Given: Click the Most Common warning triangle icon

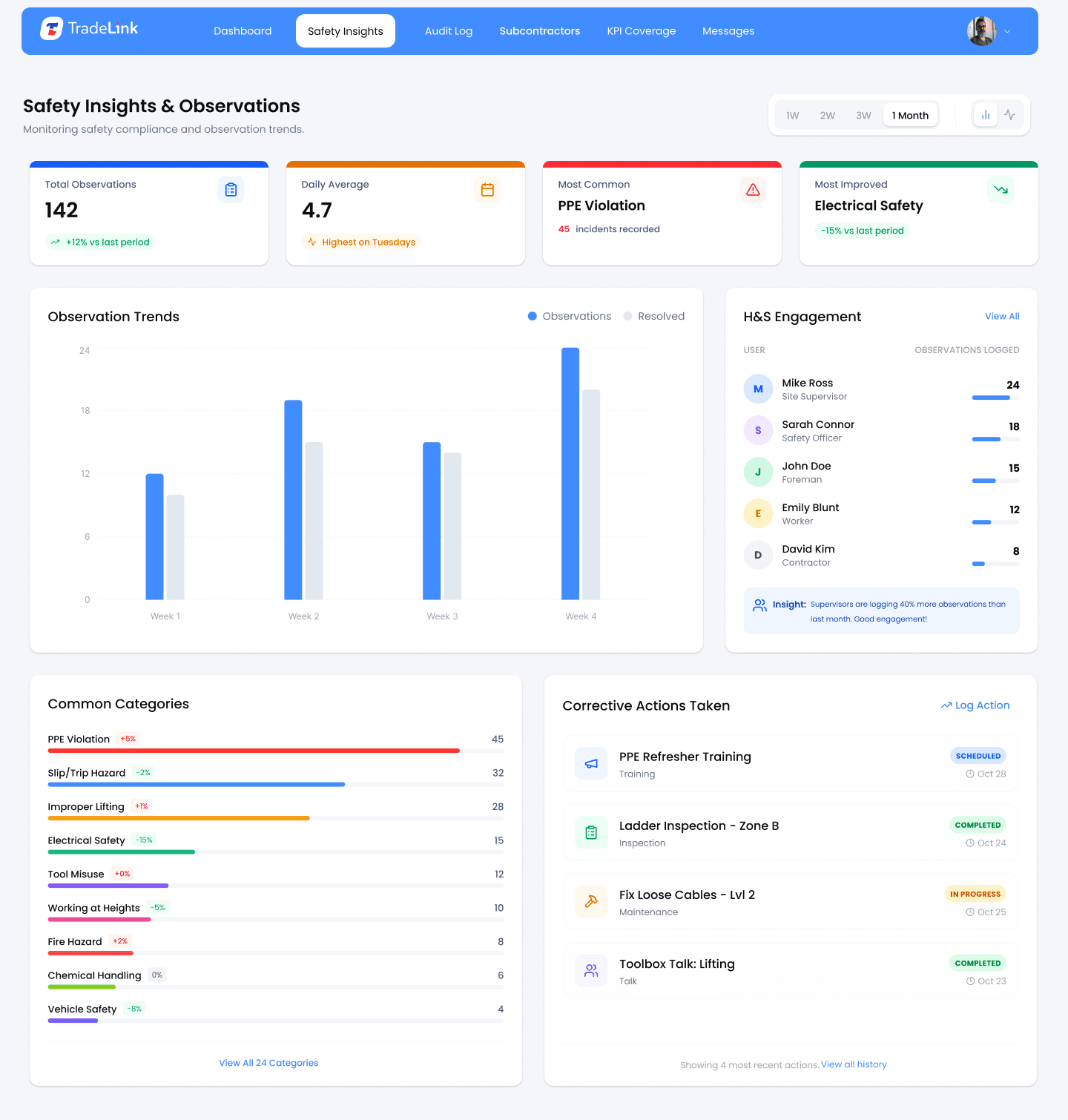Looking at the screenshot, I should [x=753, y=190].
